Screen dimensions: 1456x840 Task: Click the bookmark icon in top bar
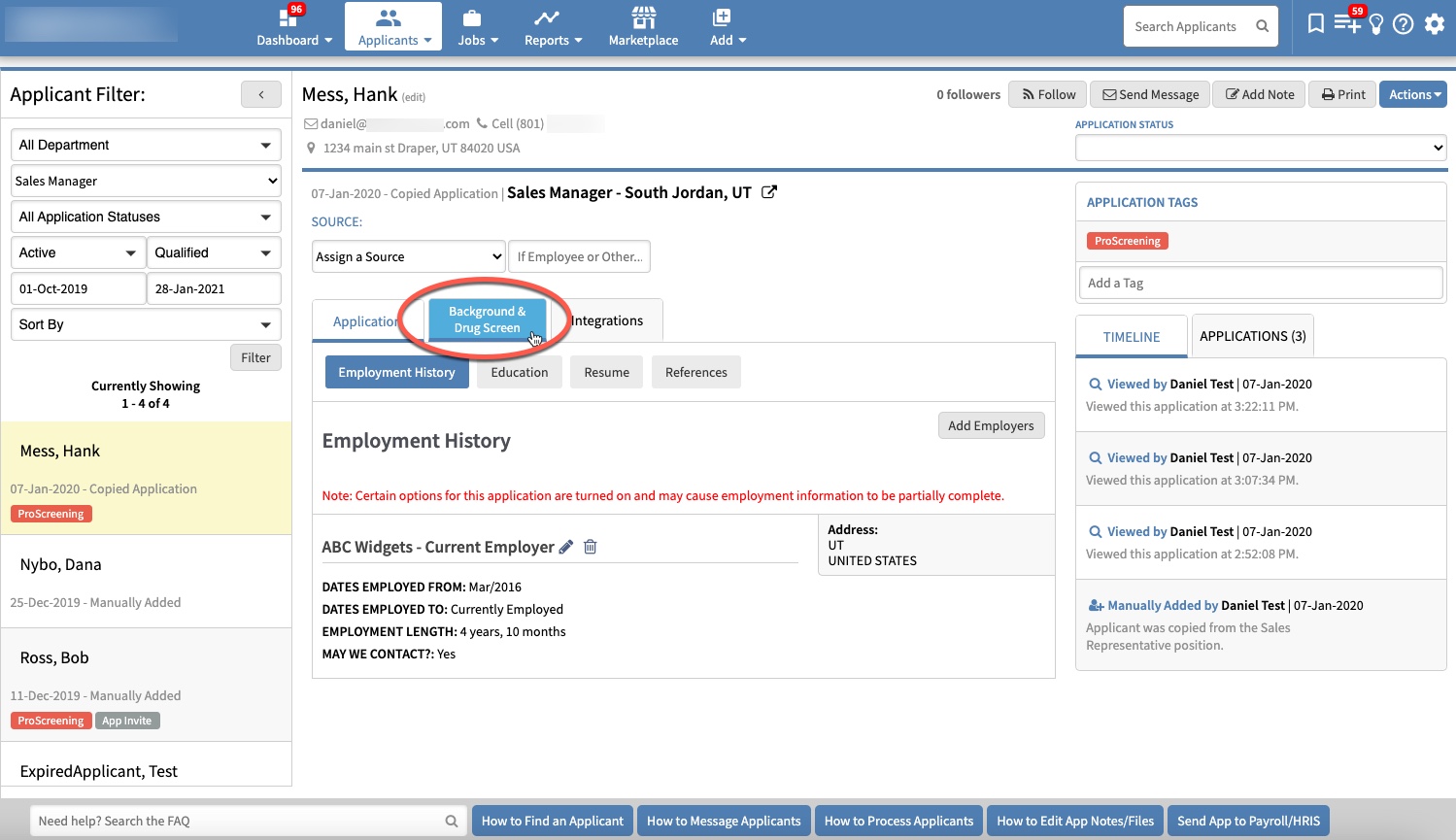click(x=1315, y=24)
